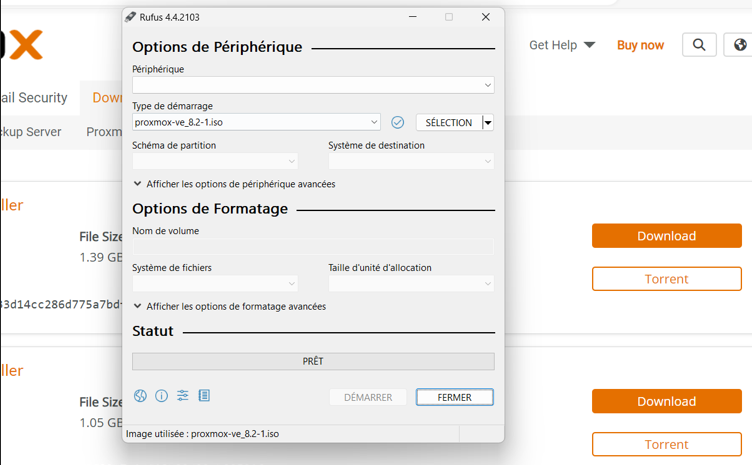The image size is (752, 465).
Task: Open the boot type dropdown showing proxmox-ve_8.2-1.iso
Action: 256,122
